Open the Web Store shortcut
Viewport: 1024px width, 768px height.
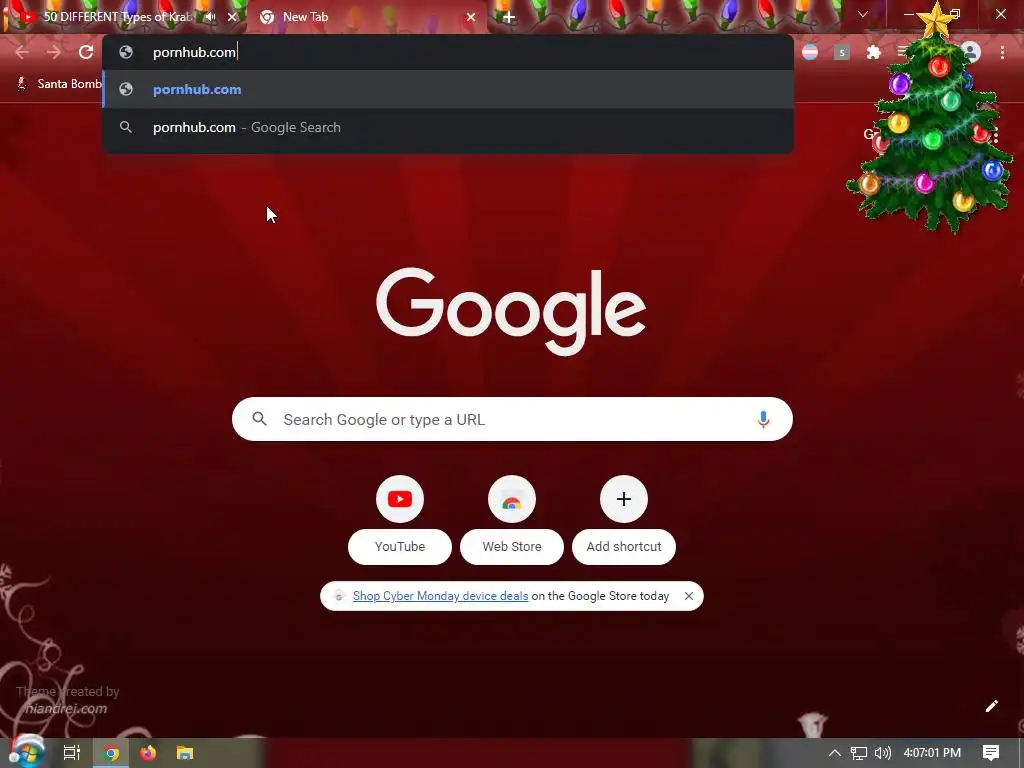pyautogui.click(x=512, y=519)
